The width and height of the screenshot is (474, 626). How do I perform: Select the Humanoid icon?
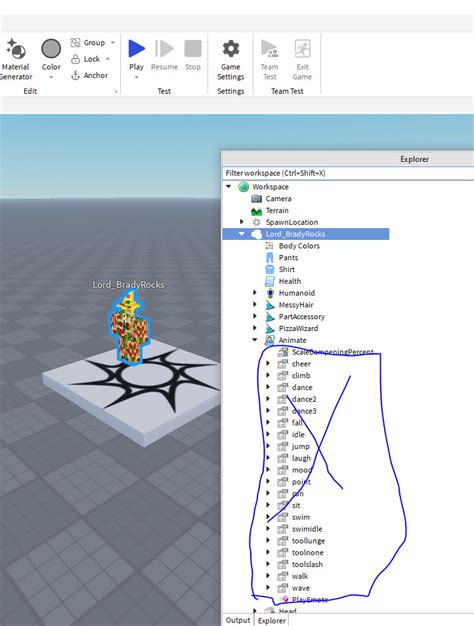pos(270,293)
